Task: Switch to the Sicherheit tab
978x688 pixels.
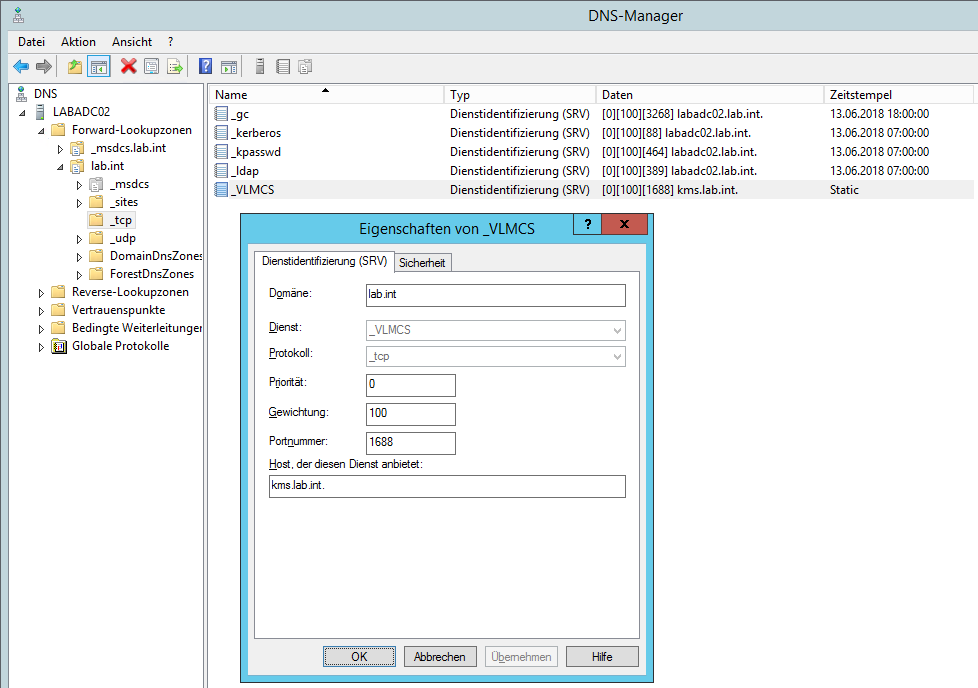Action: (422, 263)
